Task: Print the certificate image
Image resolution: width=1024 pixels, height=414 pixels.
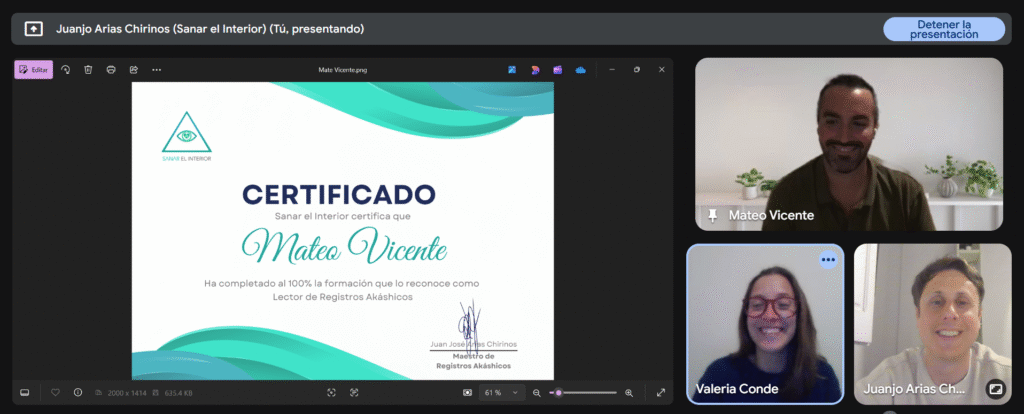Action: pyautogui.click(x=111, y=69)
